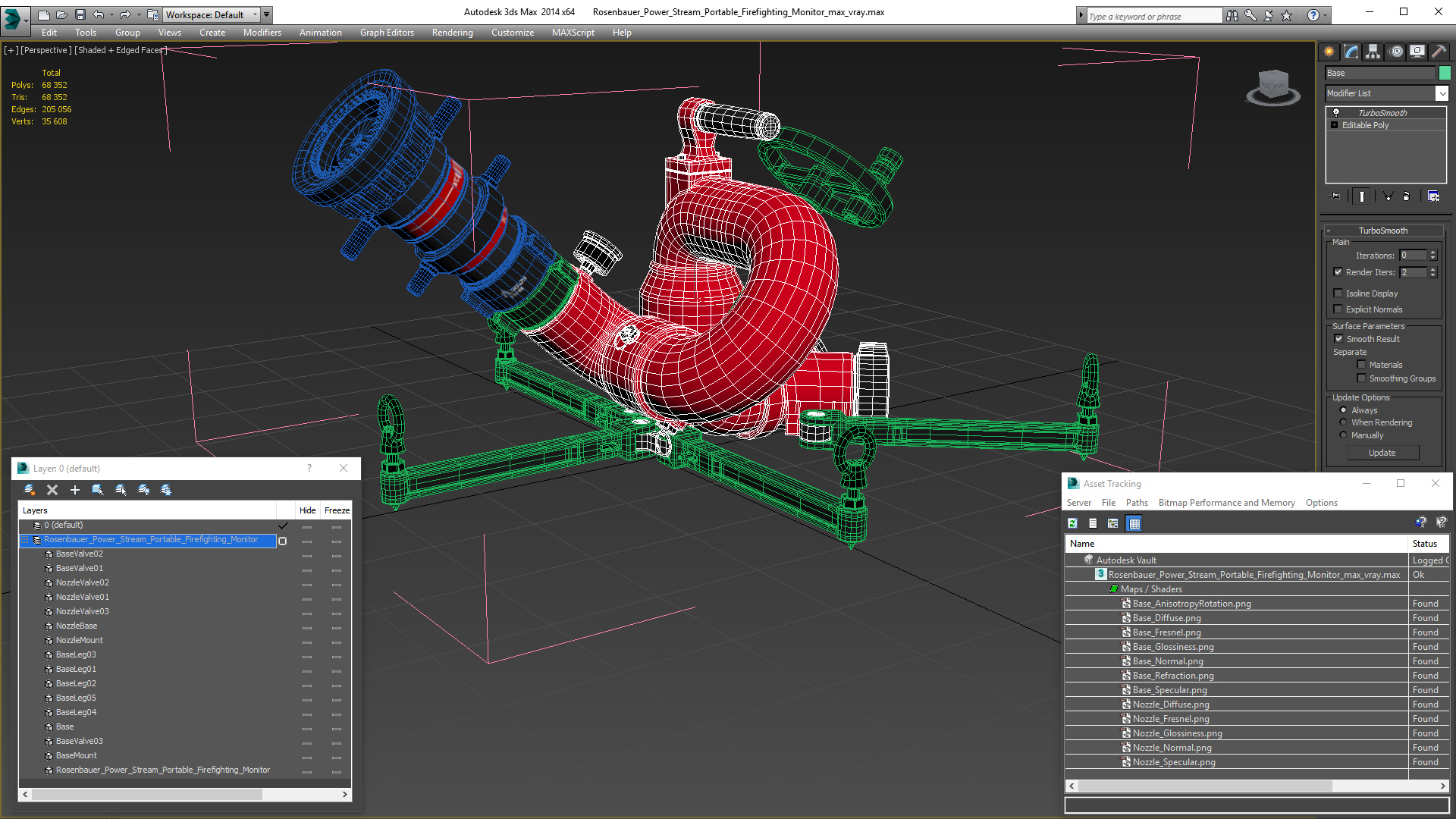The height and width of the screenshot is (819, 1456).
Task: Add selected objects to layer with plus icon
Action: coord(75,490)
